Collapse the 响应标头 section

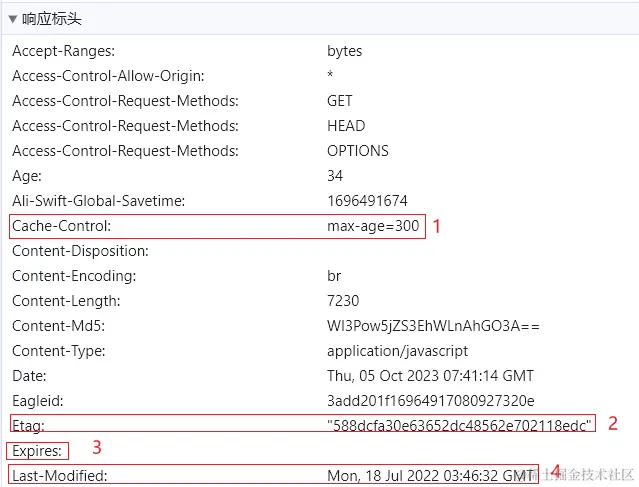tap(13, 18)
